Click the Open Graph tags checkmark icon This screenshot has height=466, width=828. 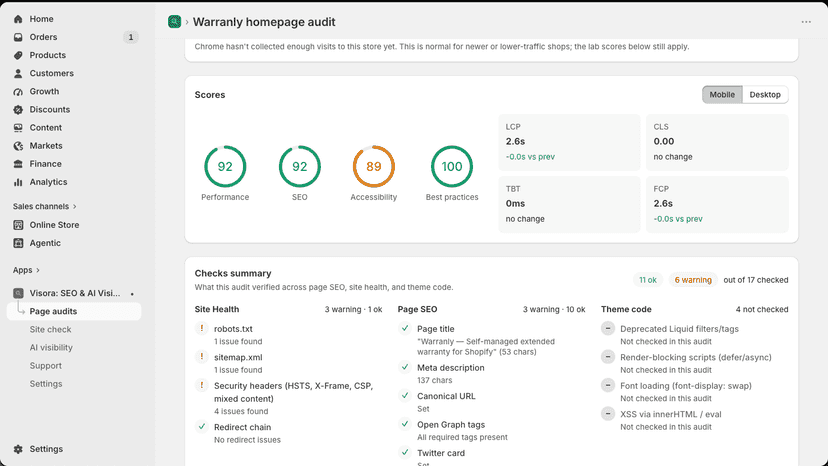pyautogui.click(x=405, y=424)
